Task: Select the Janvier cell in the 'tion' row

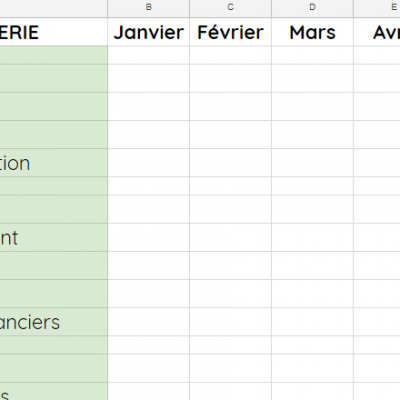Action: (149, 163)
